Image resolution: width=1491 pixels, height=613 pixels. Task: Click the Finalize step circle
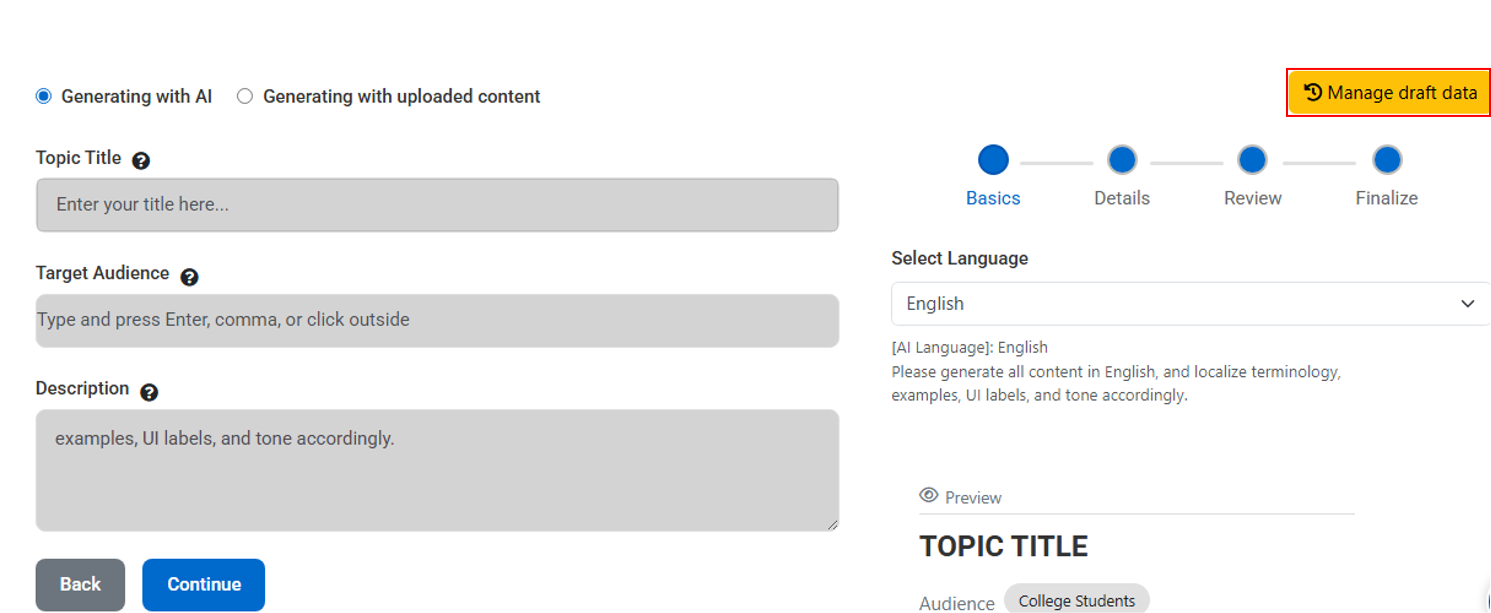coord(1386,160)
